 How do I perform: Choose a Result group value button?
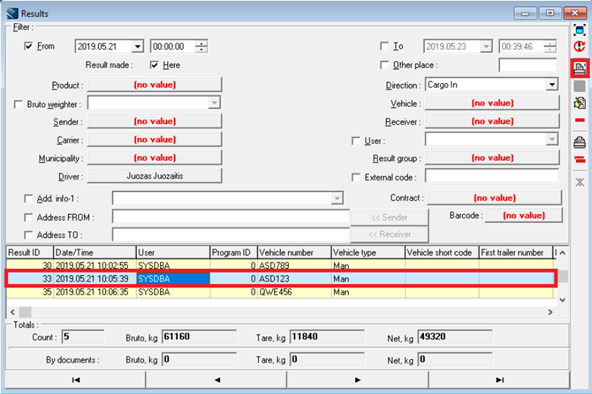point(492,157)
